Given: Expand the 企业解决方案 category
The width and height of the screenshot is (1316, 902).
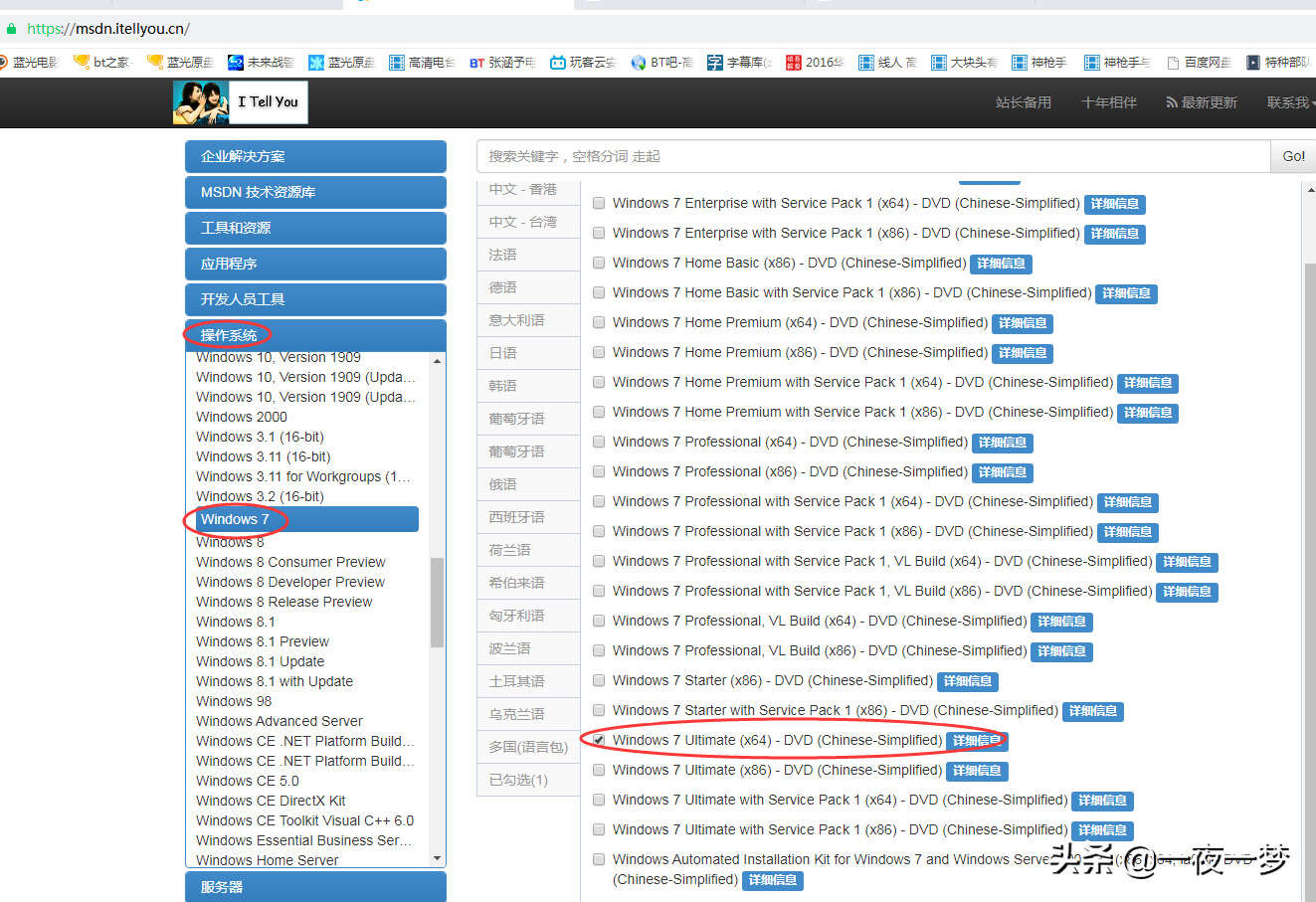Looking at the screenshot, I should [x=315, y=156].
